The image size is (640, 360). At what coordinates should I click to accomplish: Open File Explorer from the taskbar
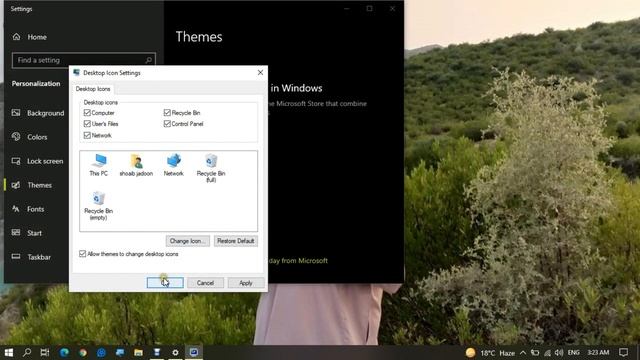[x=138, y=352]
